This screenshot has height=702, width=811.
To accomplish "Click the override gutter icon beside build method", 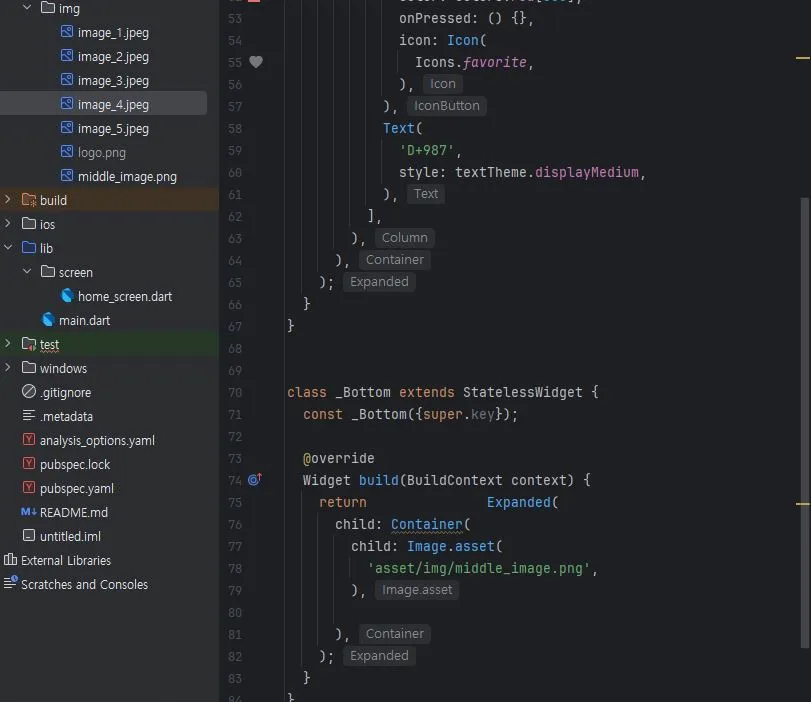I will [254, 480].
